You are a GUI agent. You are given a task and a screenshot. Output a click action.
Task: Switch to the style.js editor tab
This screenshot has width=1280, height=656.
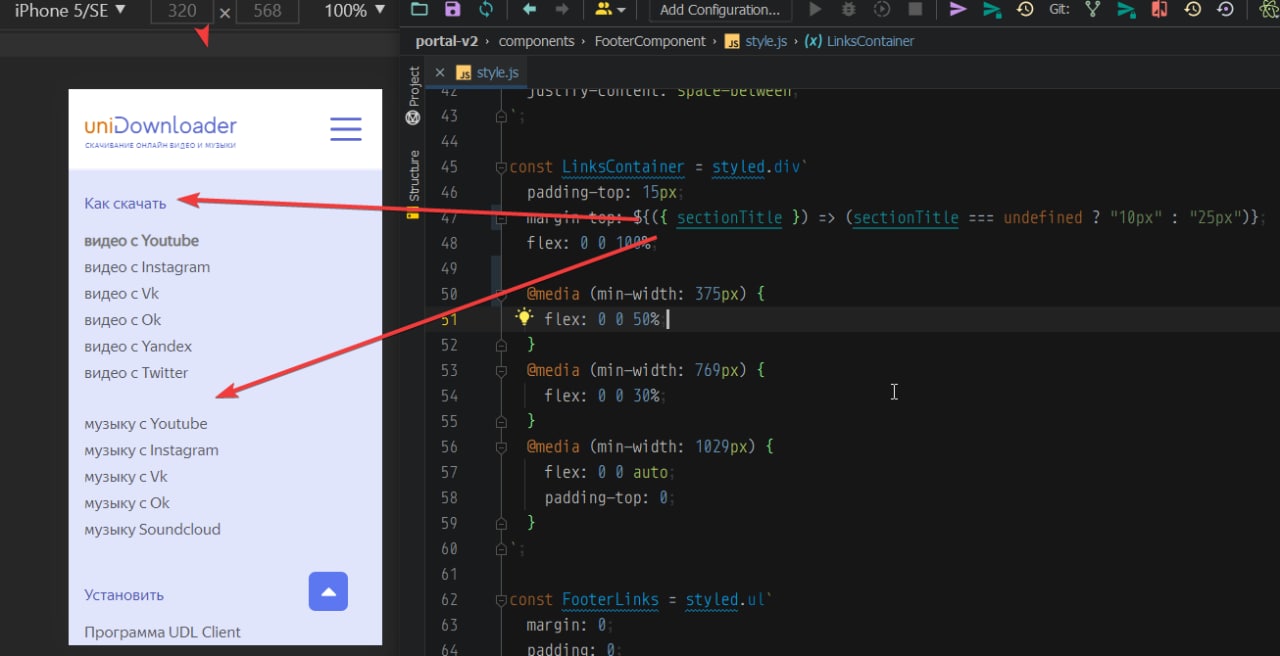pyautogui.click(x=487, y=72)
